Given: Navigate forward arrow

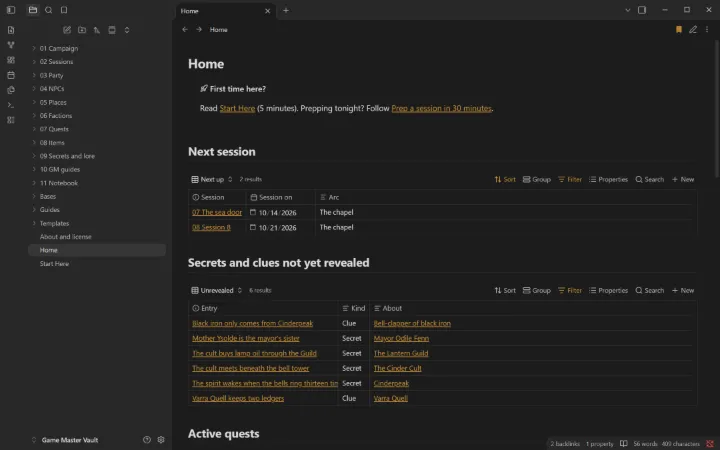Looking at the screenshot, I should (x=199, y=29).
